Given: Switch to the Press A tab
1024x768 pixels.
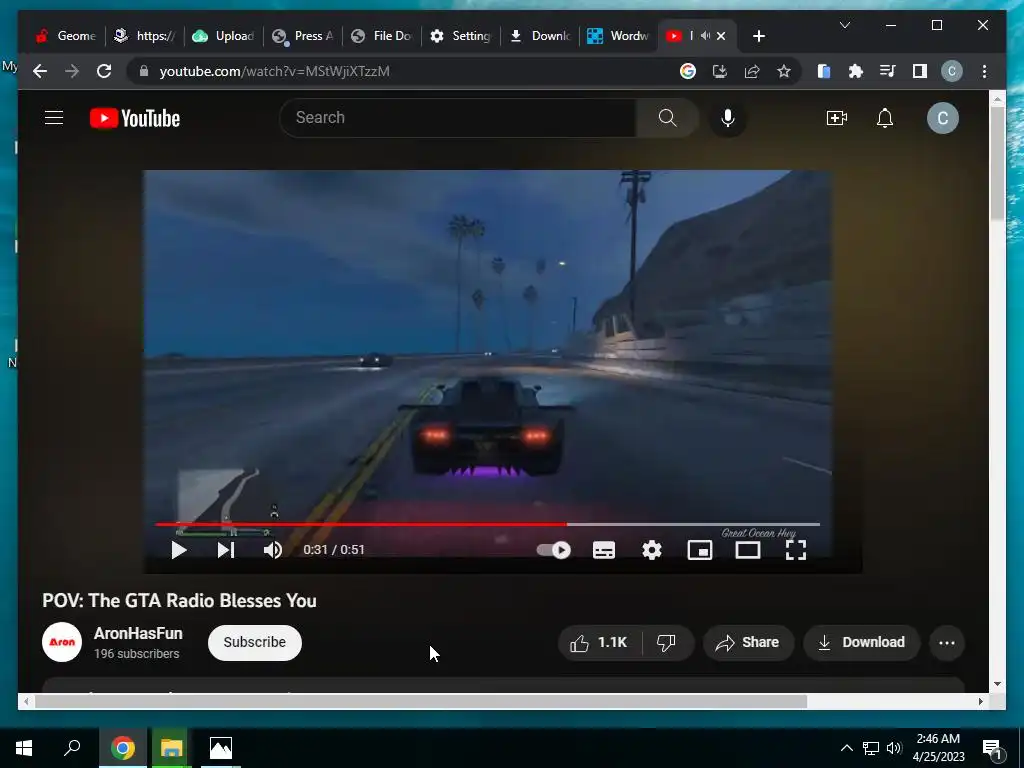Looking at the screenshot, I should (302, 36).
